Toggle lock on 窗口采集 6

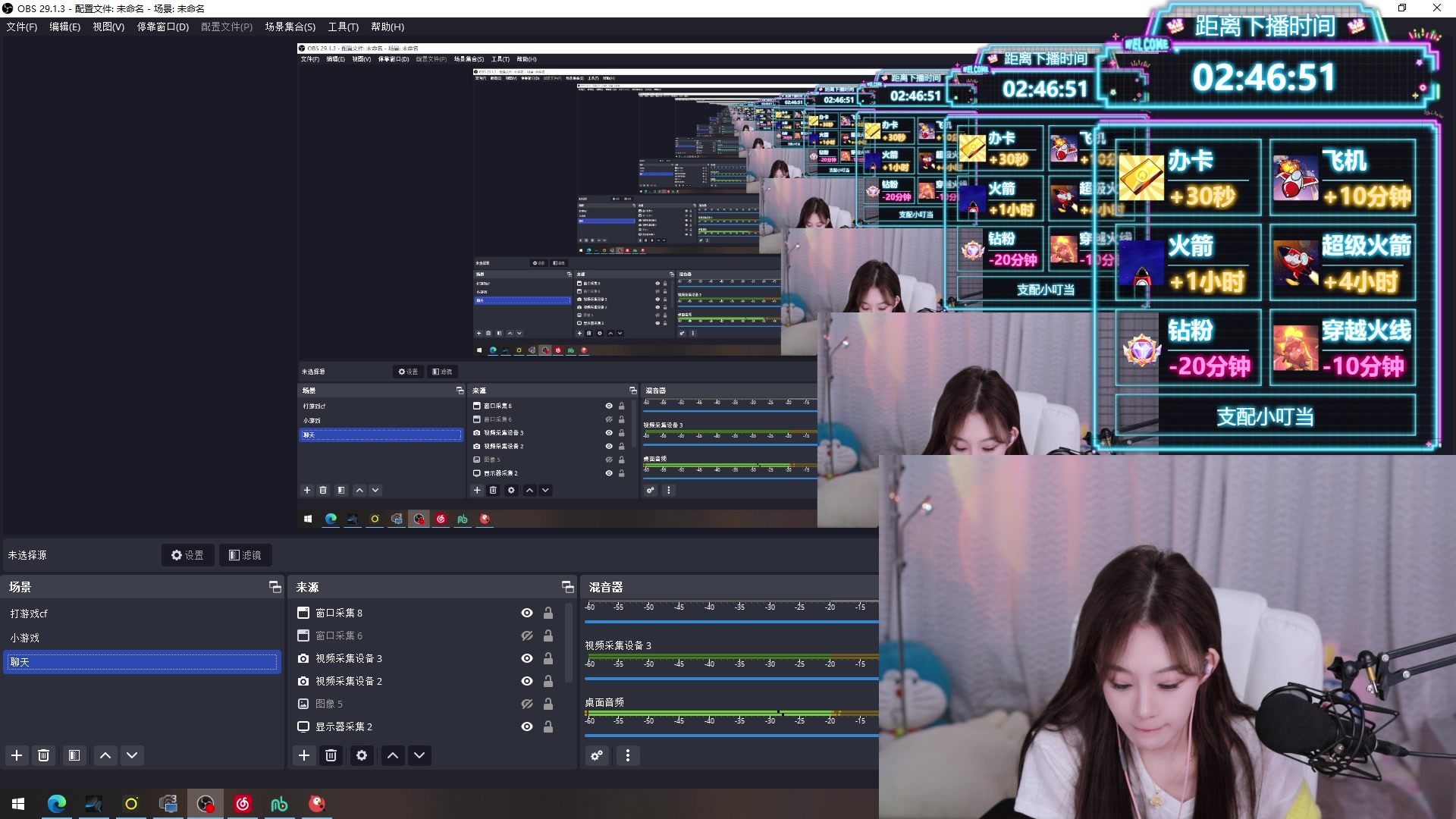548,635
